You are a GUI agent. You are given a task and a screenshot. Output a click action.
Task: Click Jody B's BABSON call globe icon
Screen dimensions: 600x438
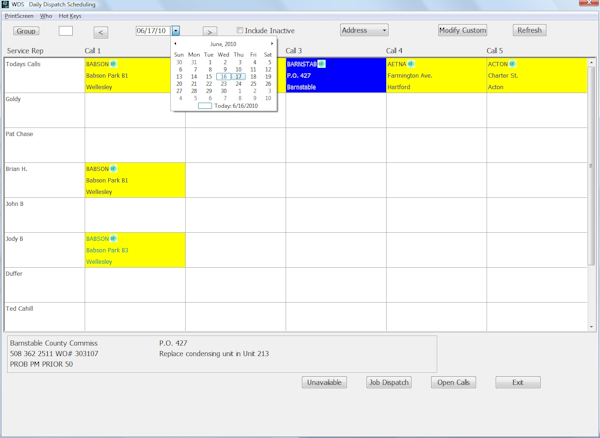[x=114, y=239]
